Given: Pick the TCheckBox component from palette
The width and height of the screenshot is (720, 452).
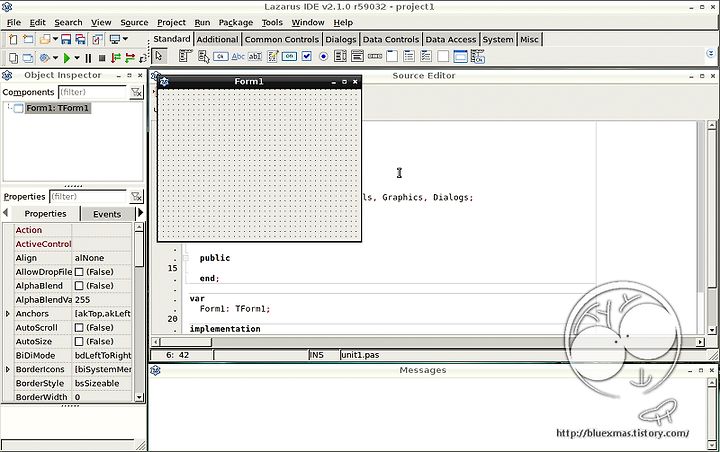Looking at the screenshot, I should click(x=307, y=56).
